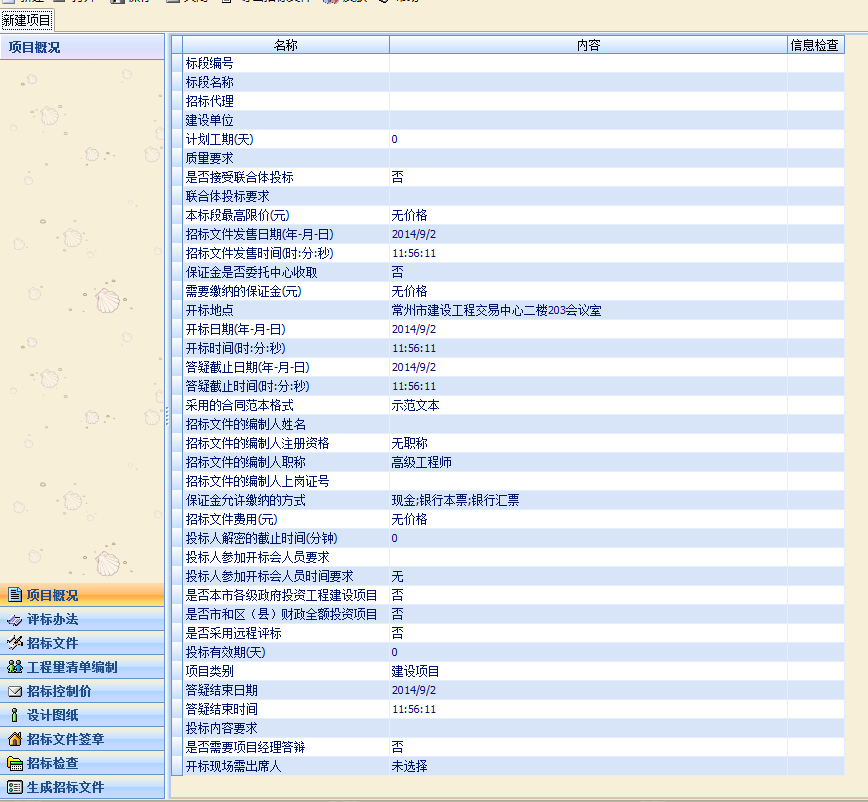The width and height of the screenshot is (868, 802).
Task: Click the green figure icon for 设计图纸
Action: (14, 715)
